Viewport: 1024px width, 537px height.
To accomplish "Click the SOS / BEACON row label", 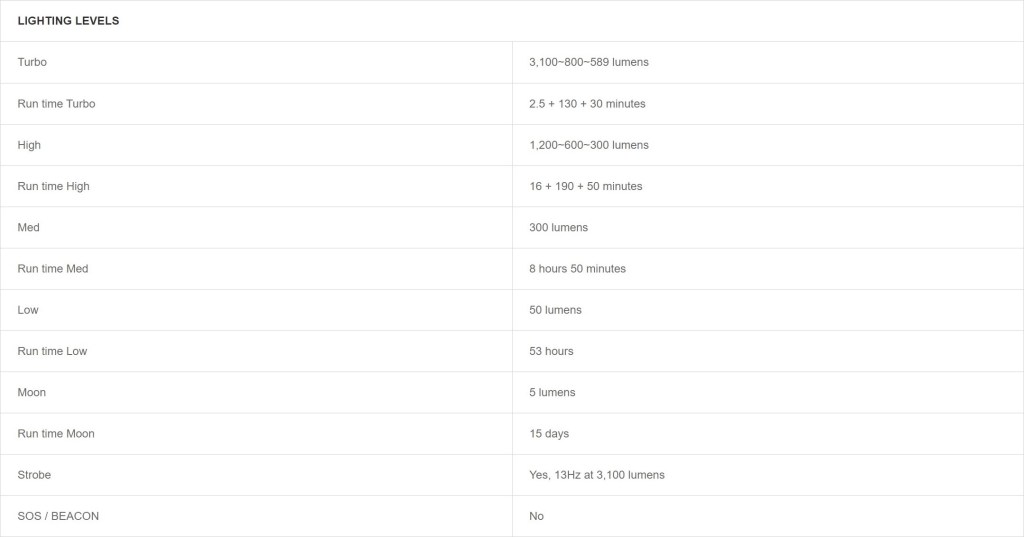I will (58, 516).
